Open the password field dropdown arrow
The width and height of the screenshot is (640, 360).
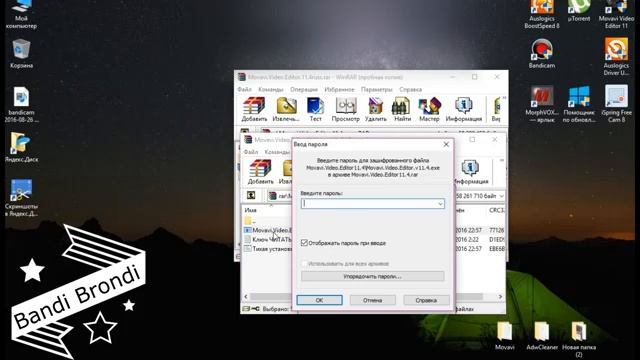click(440, 204)
